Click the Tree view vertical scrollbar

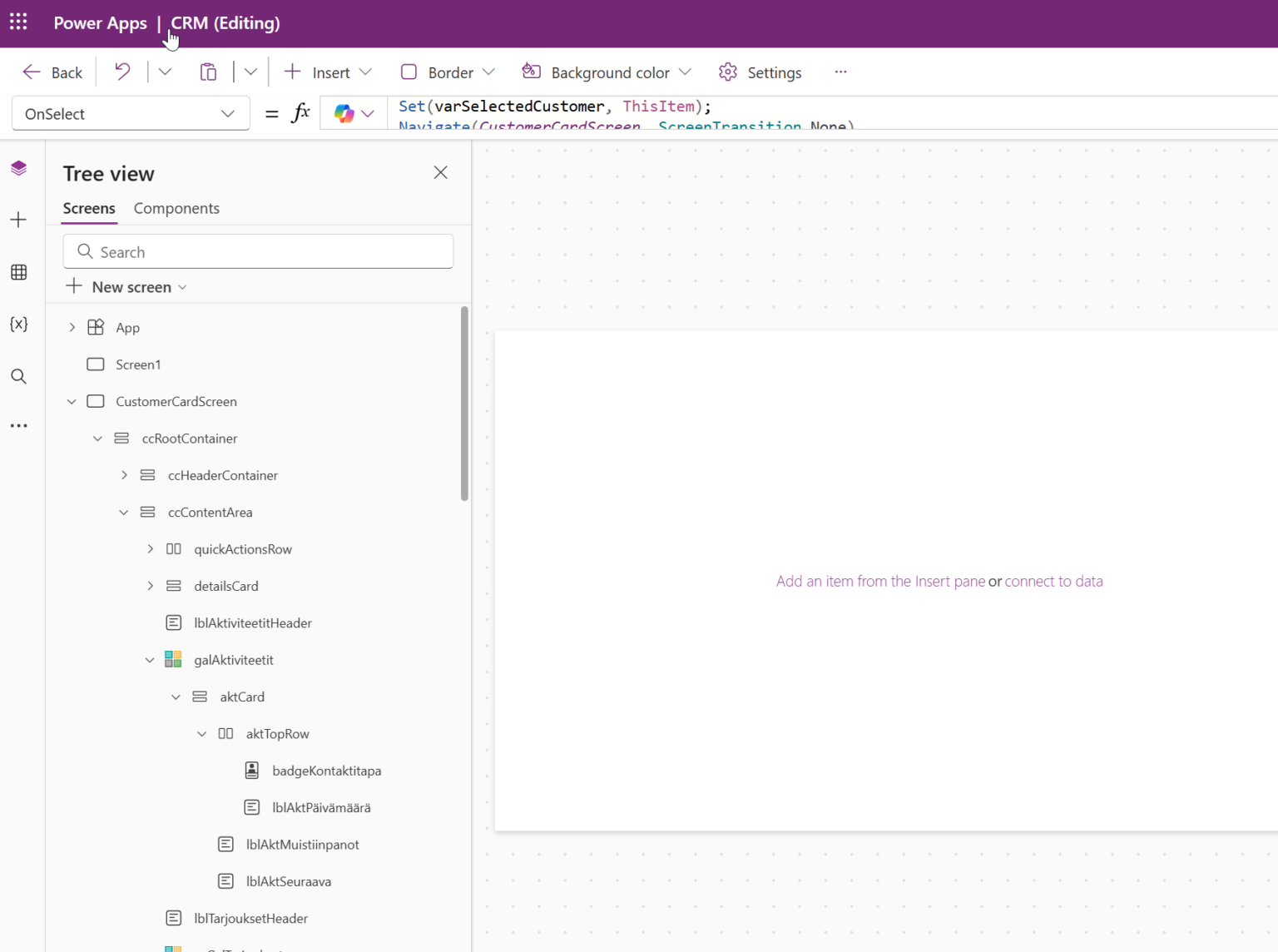click(x=464, y=404)
